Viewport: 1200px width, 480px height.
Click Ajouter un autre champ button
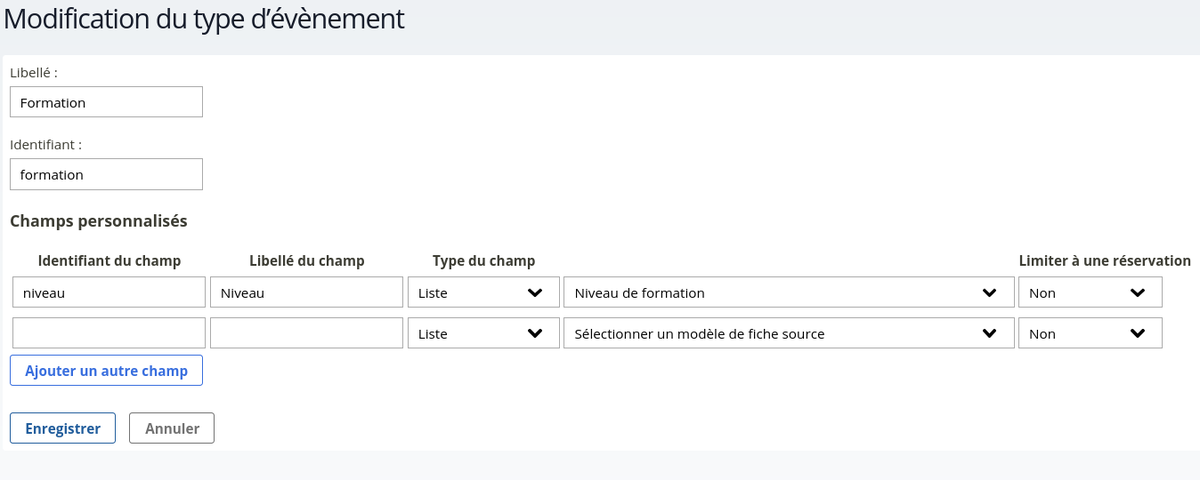pyautogui.click(x=106, y=370)
